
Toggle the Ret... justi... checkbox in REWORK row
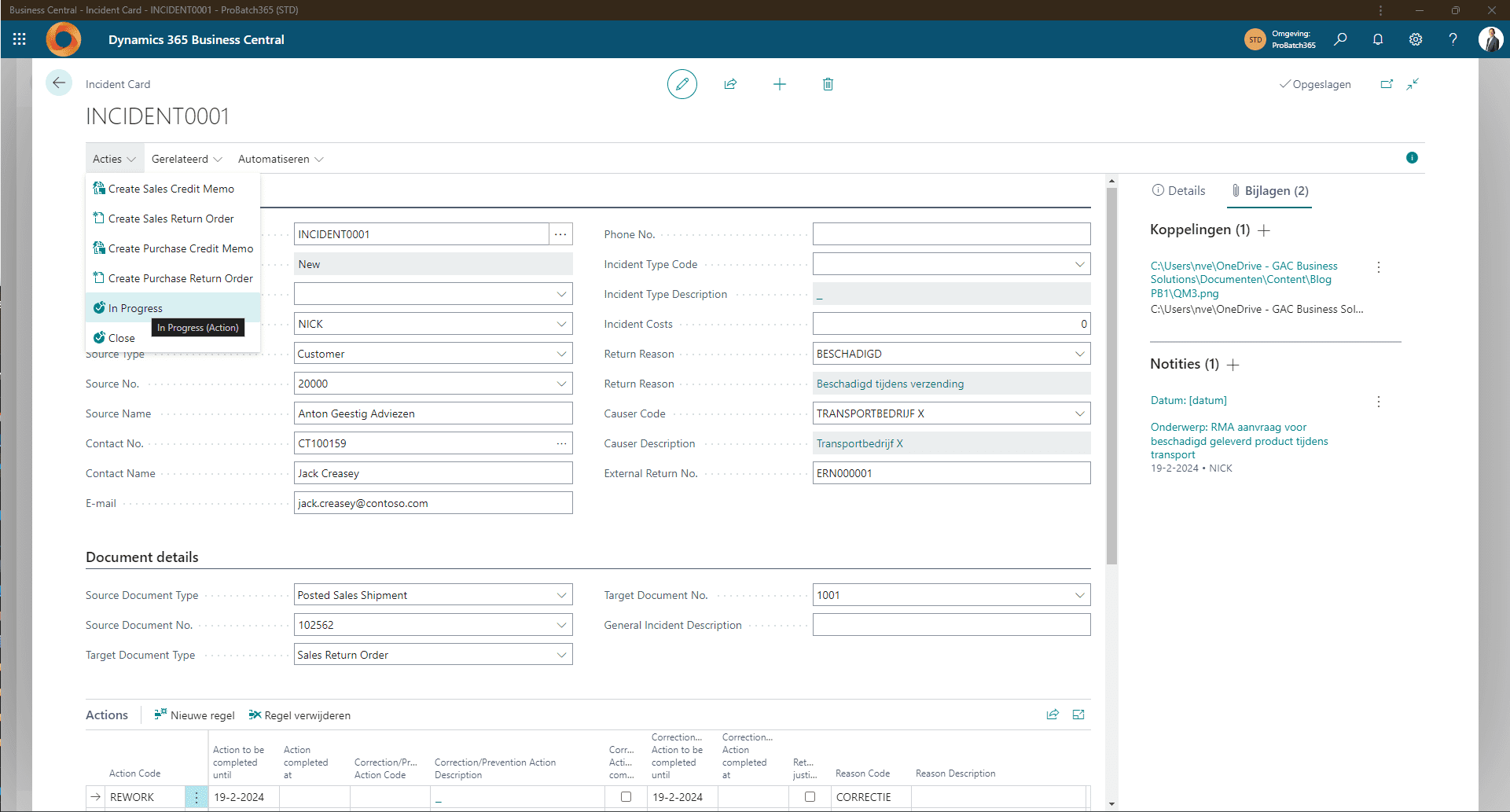(810, 796)
